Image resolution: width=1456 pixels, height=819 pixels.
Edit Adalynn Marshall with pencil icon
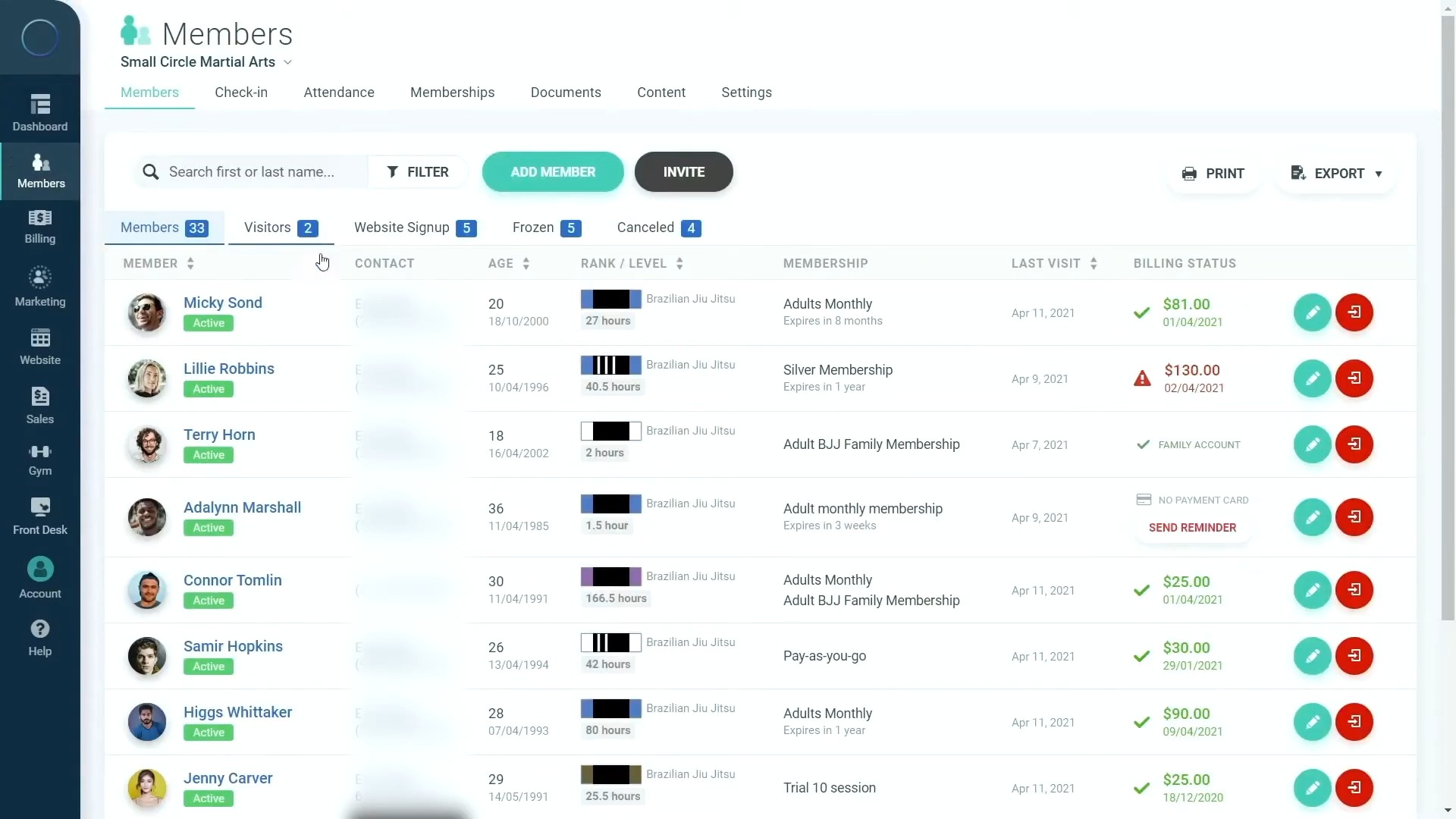point(1312,517)
